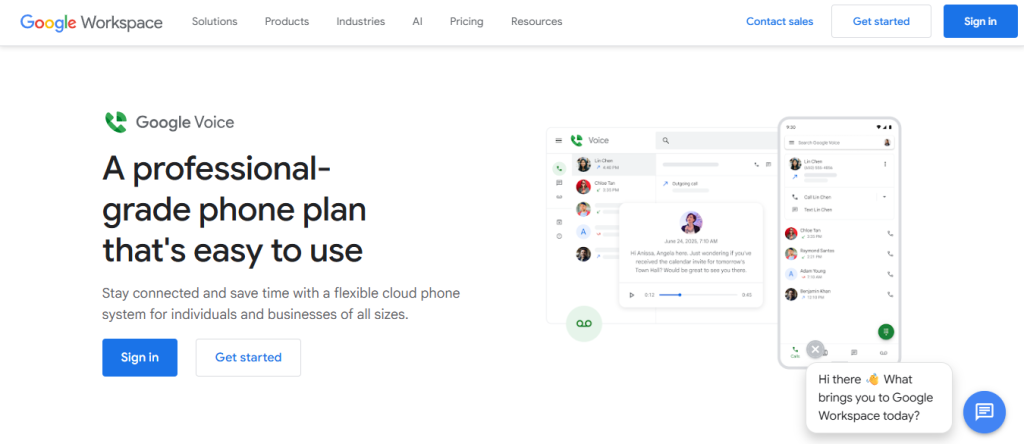Click the Messages tab icon on phone bottom bar

[854, 353]
